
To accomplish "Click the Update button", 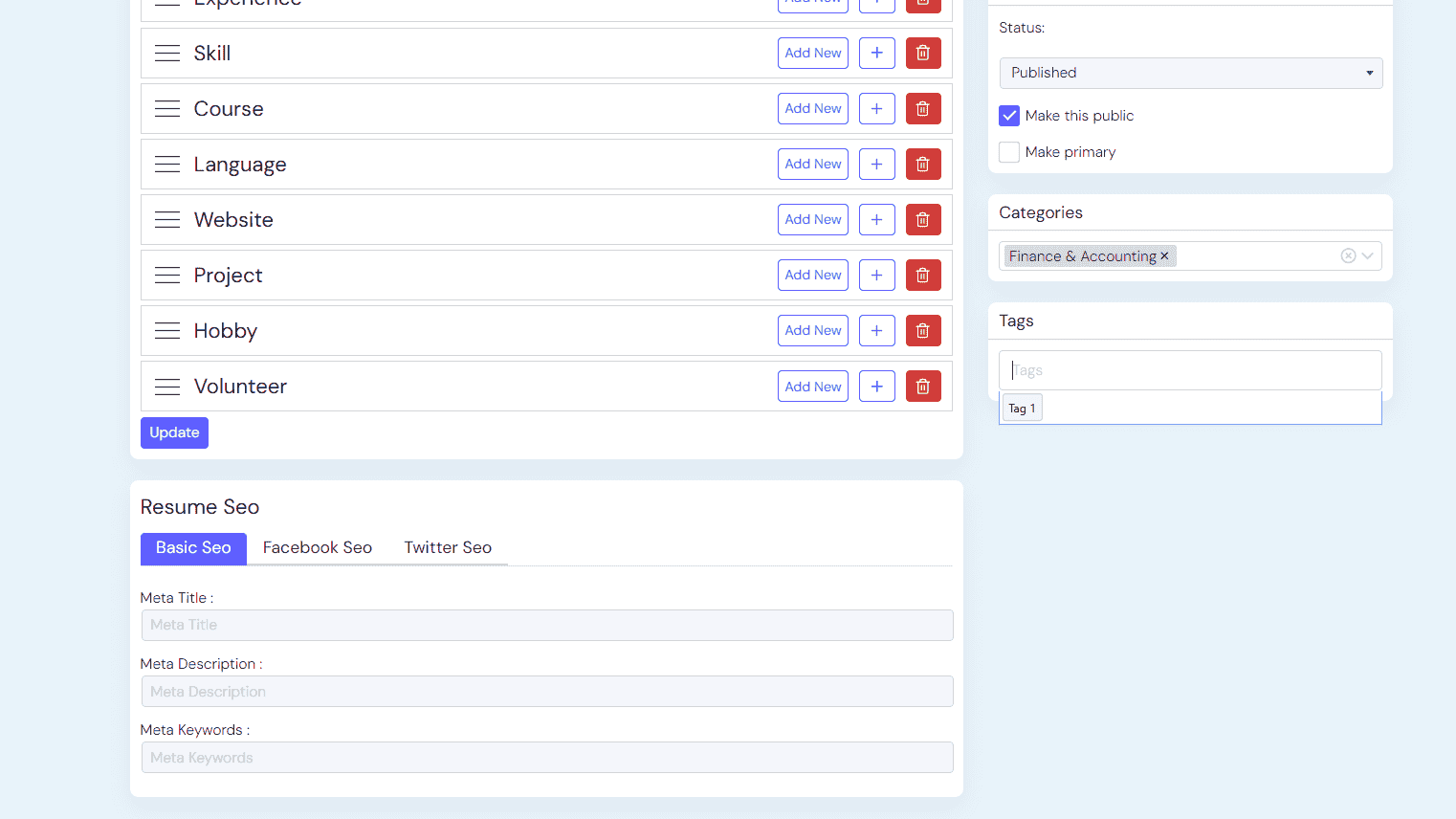I will coord(174,432).
